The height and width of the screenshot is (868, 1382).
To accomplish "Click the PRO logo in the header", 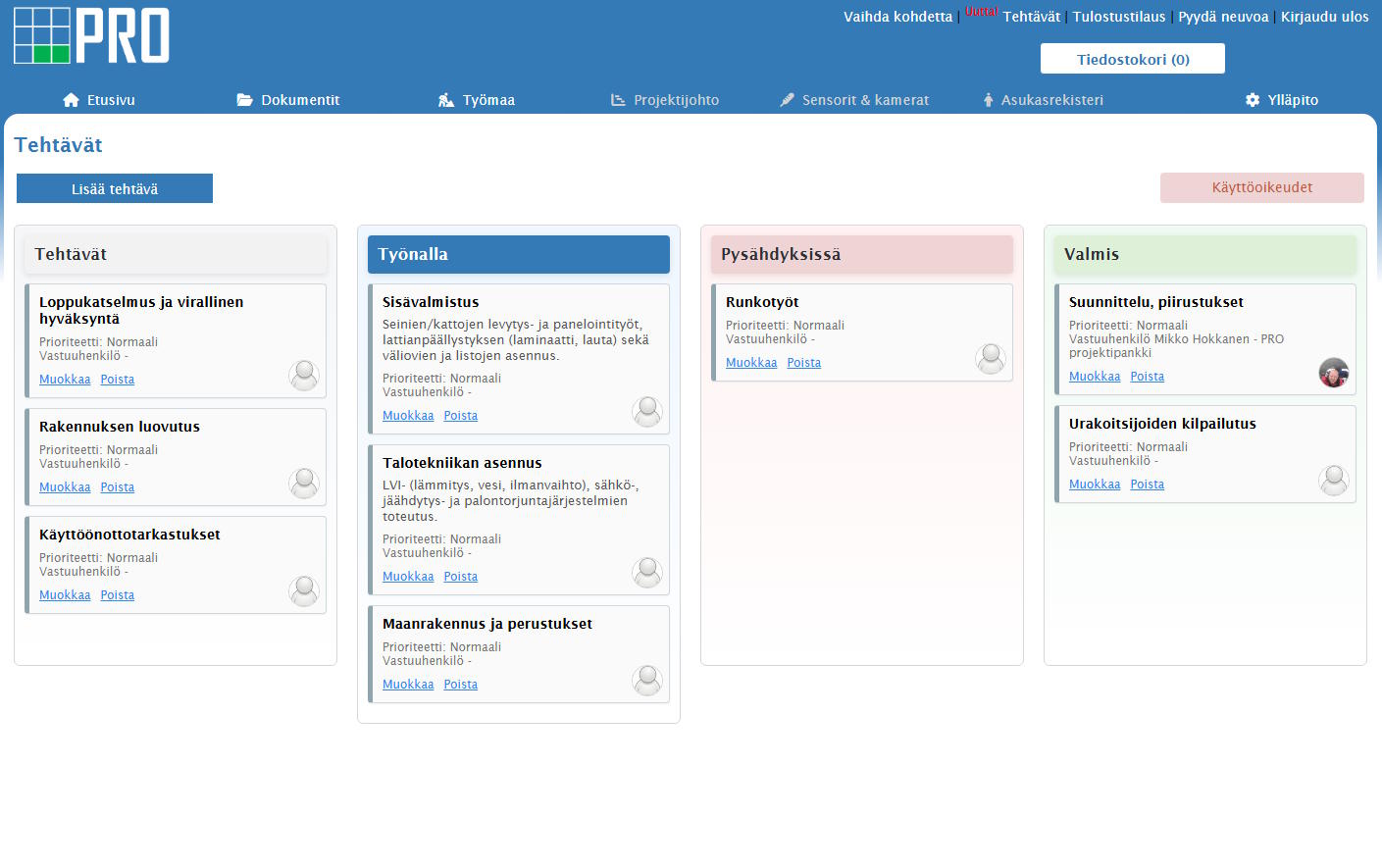I will pos(91,36).
